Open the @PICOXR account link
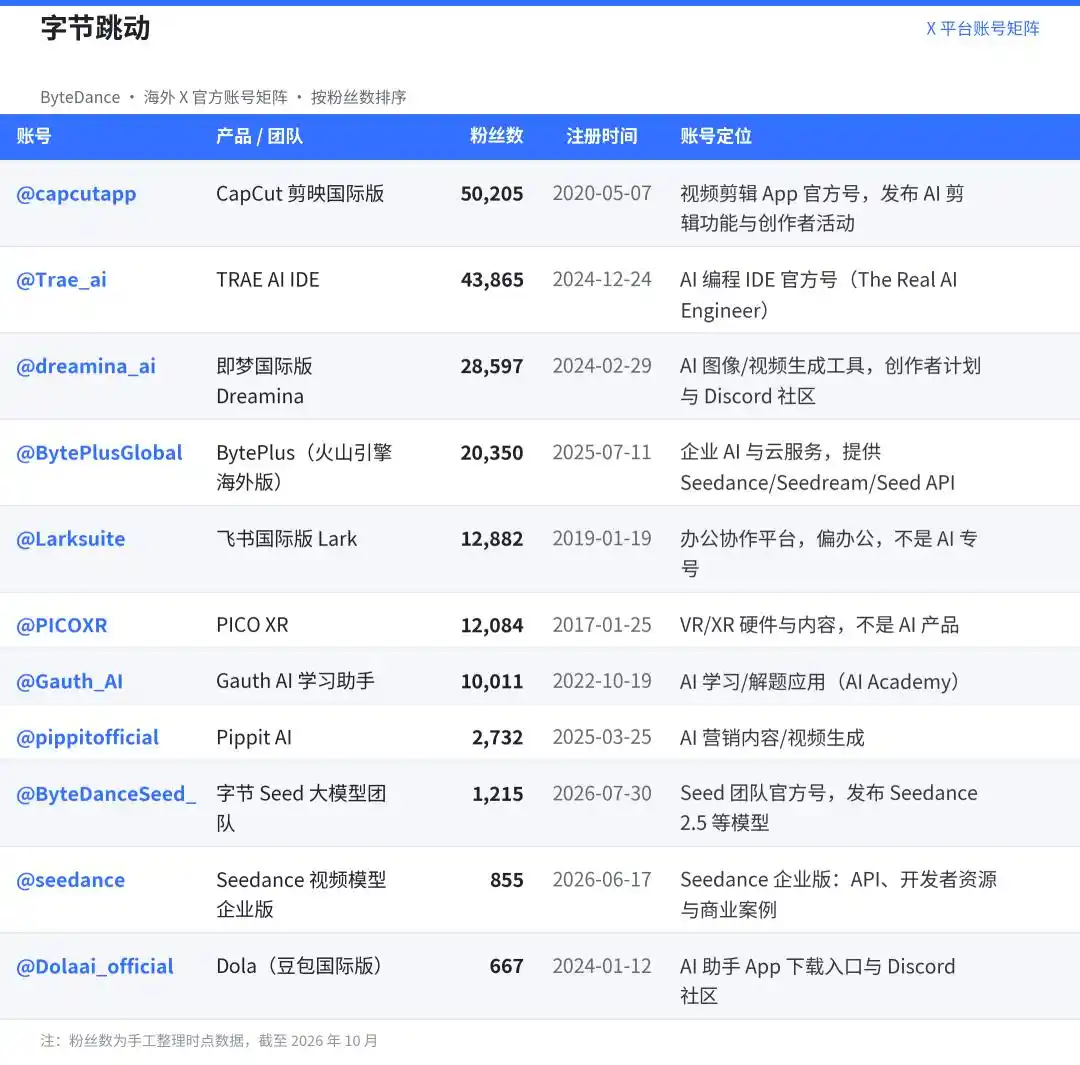Screen dimensions: 1080x1065 point(62,625)
